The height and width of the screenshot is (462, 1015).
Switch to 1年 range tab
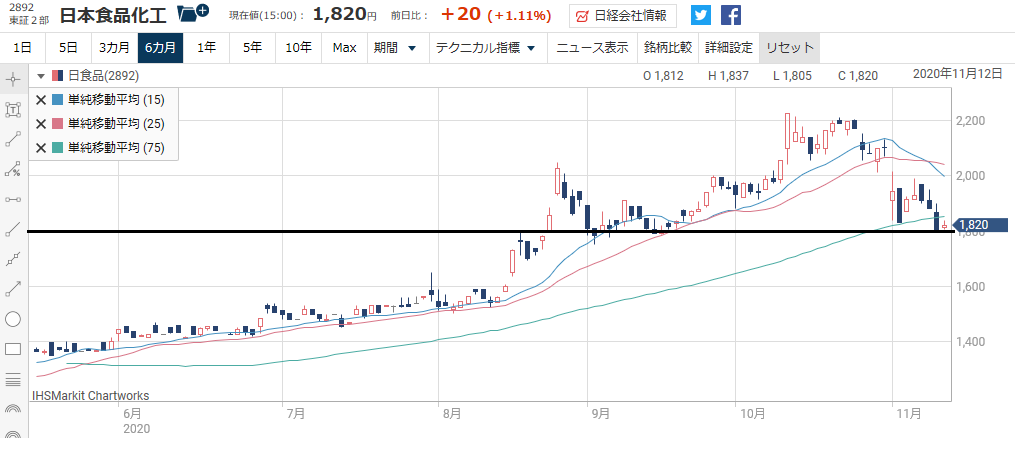(206, 48)
